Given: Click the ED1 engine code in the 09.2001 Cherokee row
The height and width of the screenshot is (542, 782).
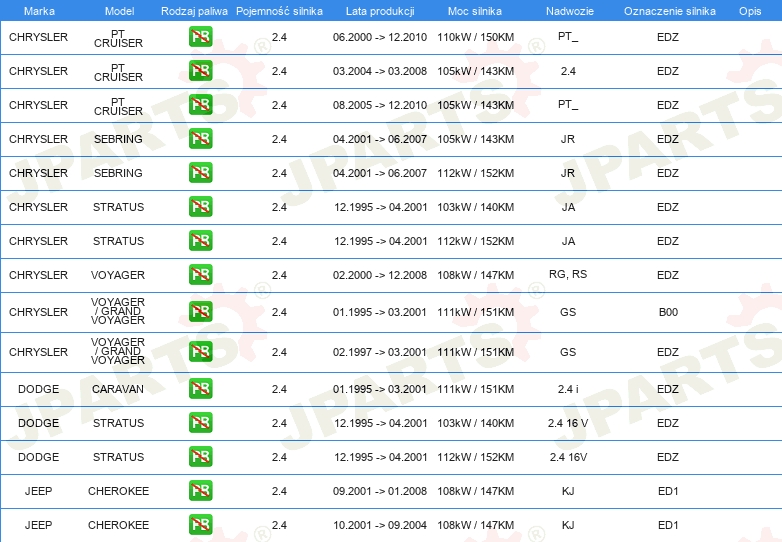Looking at the screenshot, I should [668, 491].
